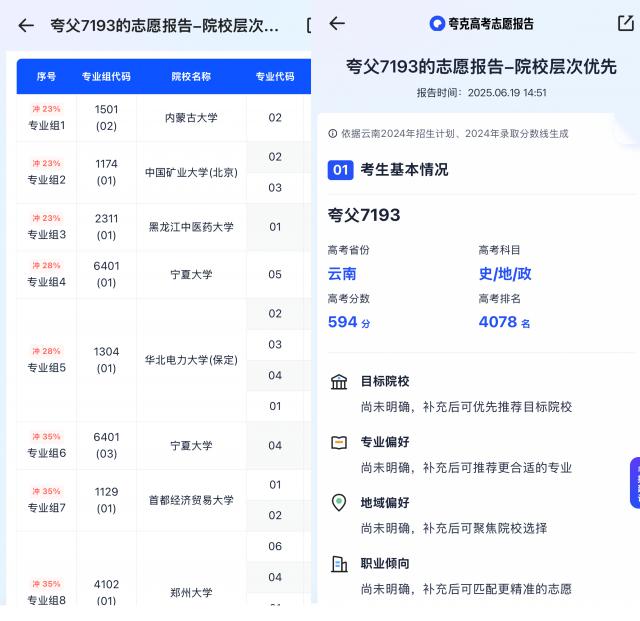Select the 华北电力大学(保定) cell

(191, 360)
